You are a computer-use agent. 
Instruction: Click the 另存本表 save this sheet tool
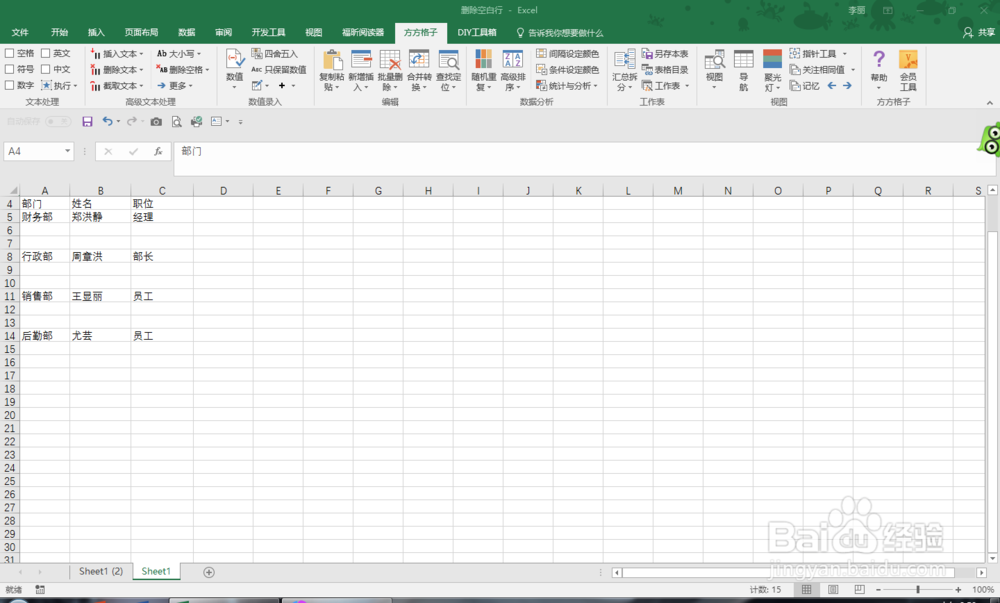pyautogui.click(x=665, y=54)
